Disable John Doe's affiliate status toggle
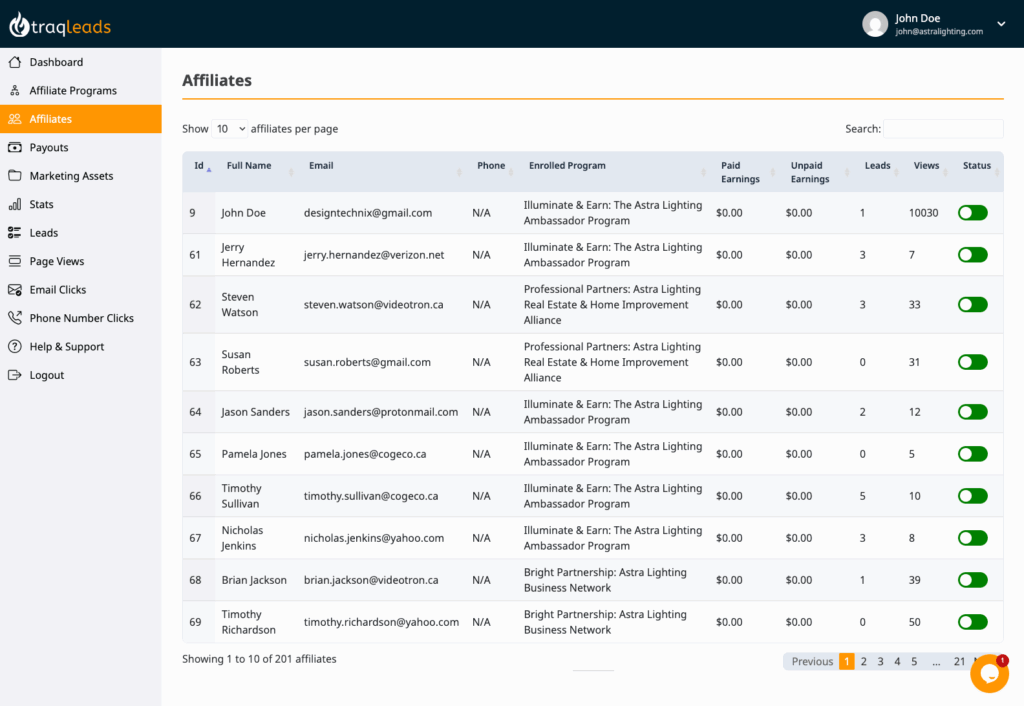This screenshot has width=1024, height=706. click(972, 212)
